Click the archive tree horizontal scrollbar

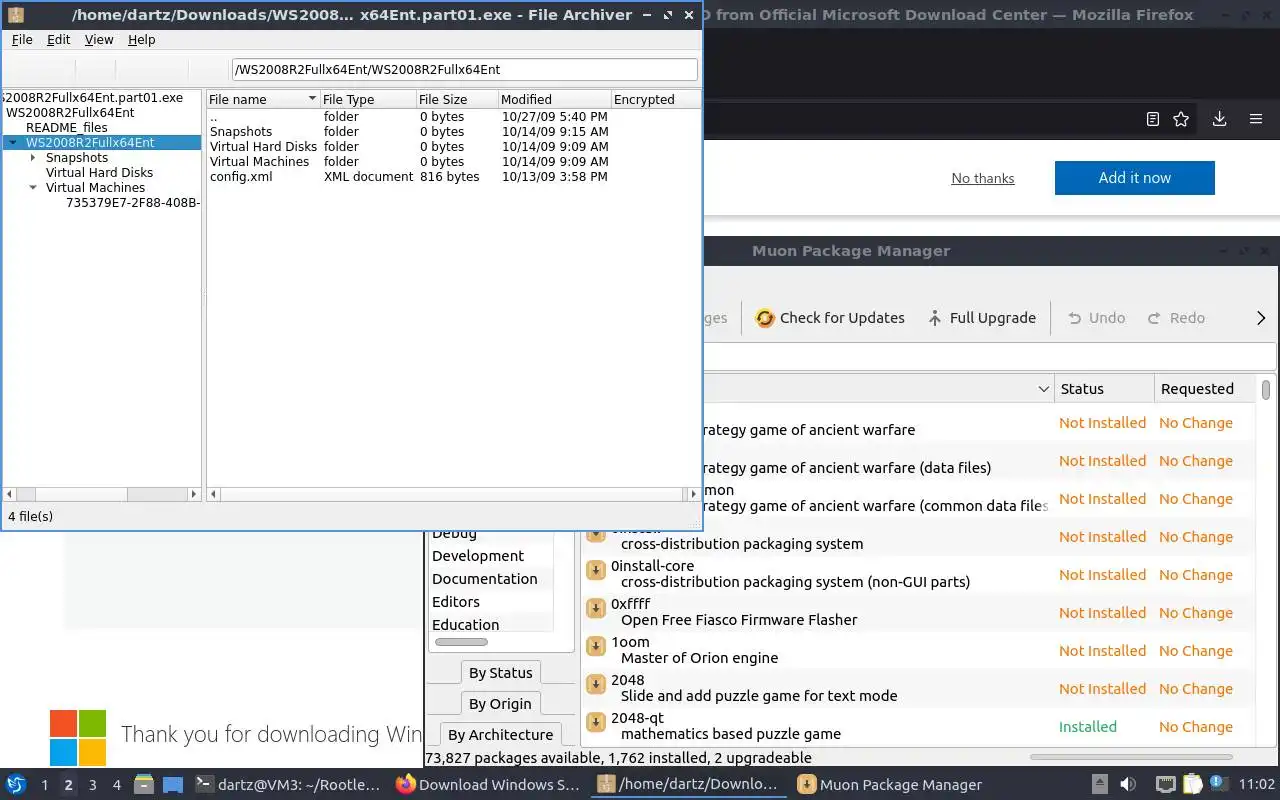[103, 494]
